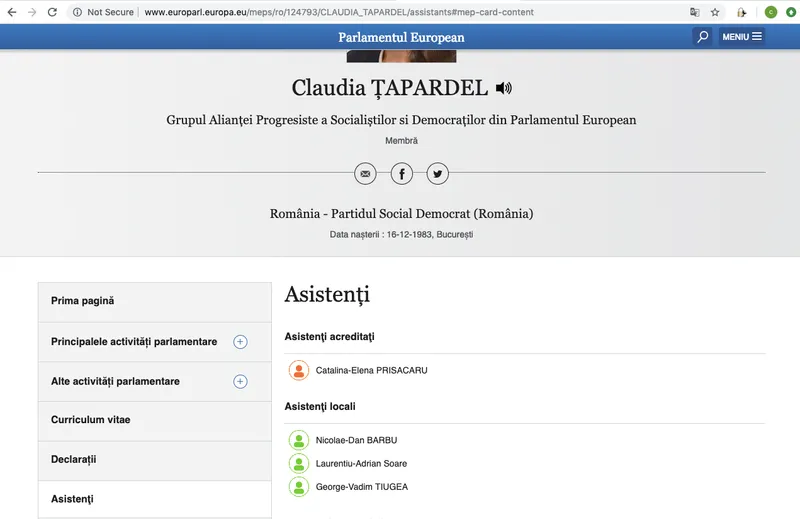Click the site search magnifier icon
Image resolution: width=800 pixels, height=519 pixels.
pos(703,37)
